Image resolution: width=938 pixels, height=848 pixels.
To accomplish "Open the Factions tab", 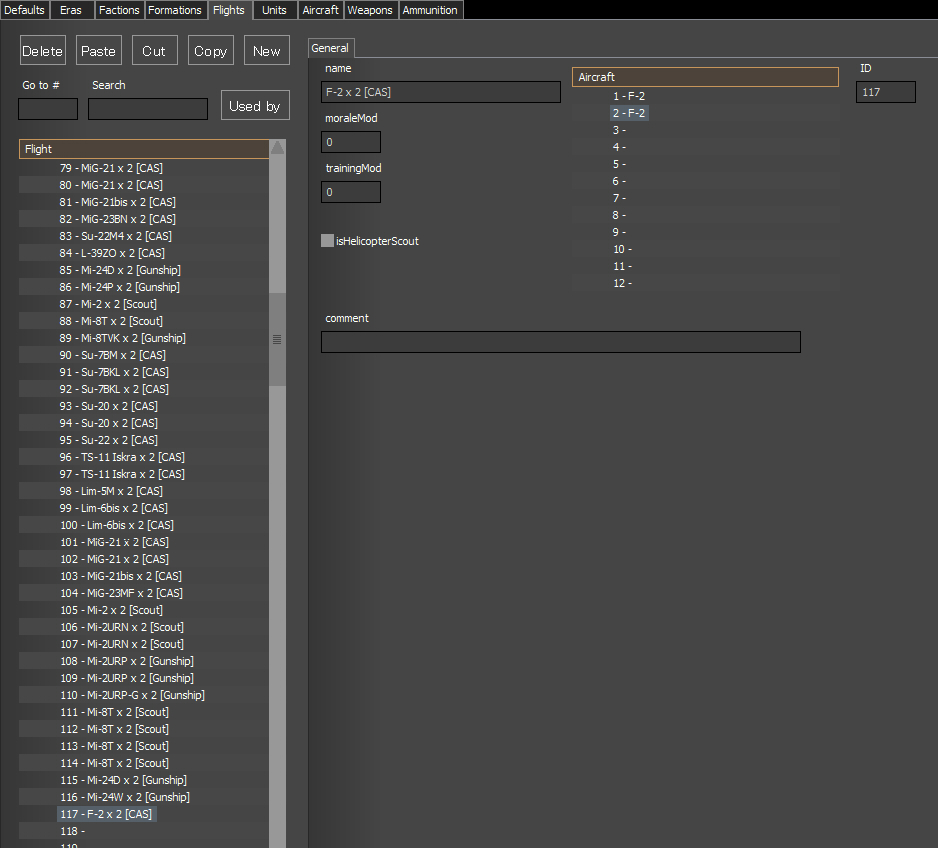I will [x=119, y=10].
